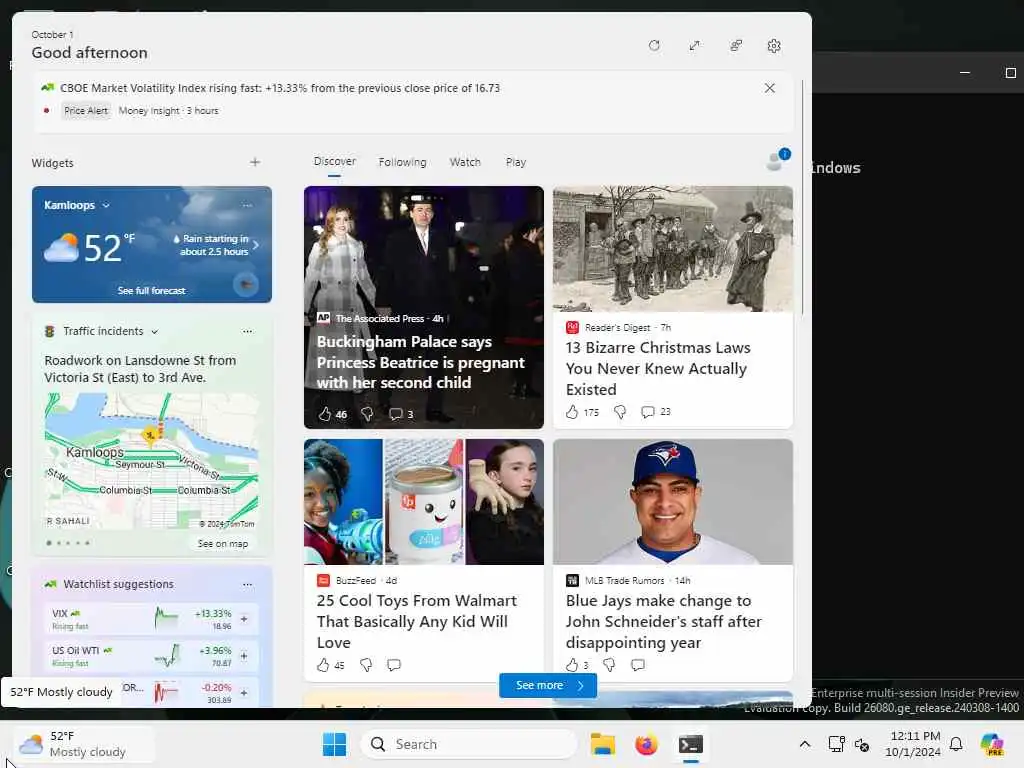1024x768 pixels.
Task: Expand Traffic incidents dropdown
Action: (155, 332)
